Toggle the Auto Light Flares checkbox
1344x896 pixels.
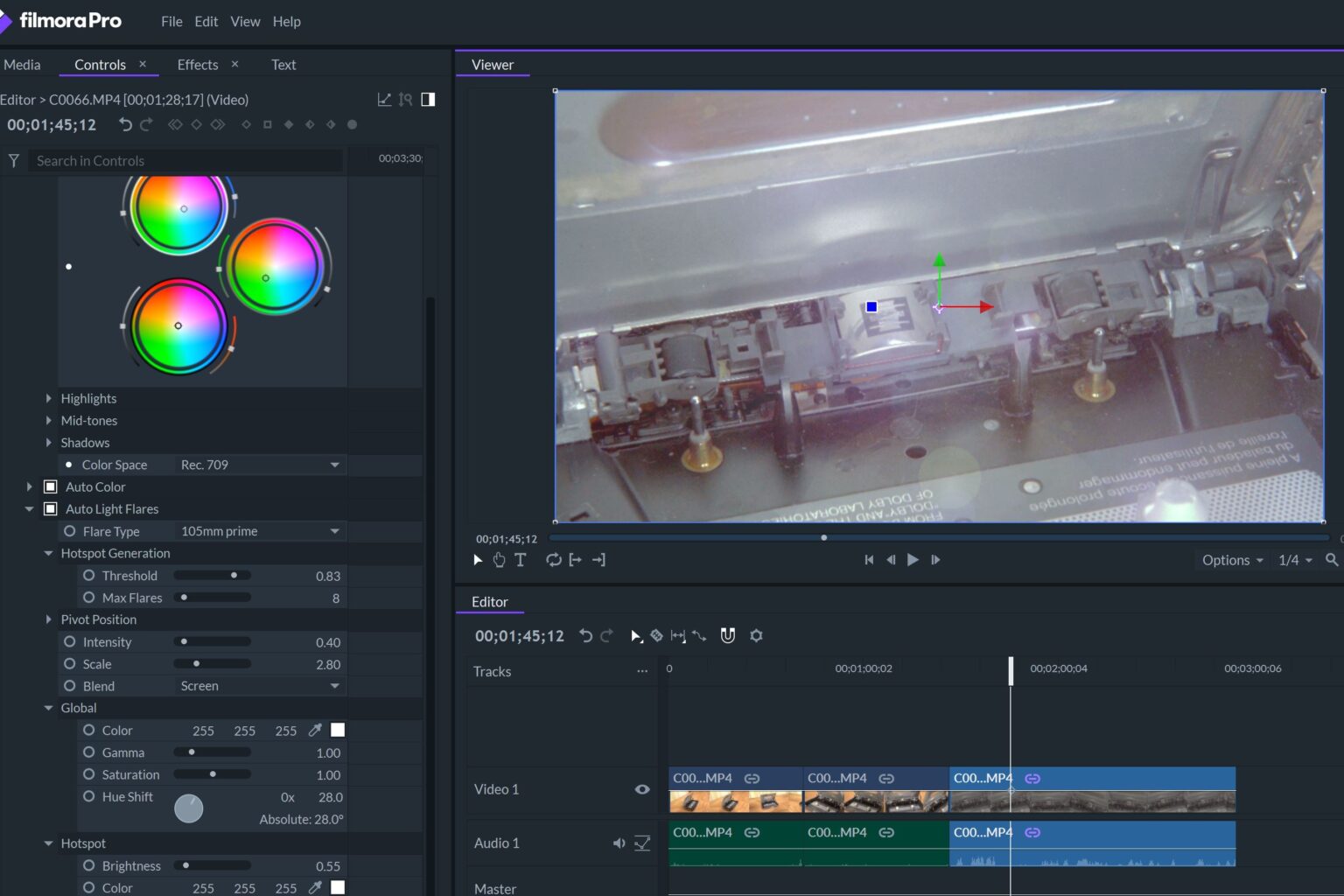pyautogui.click(x=51, y=509)
